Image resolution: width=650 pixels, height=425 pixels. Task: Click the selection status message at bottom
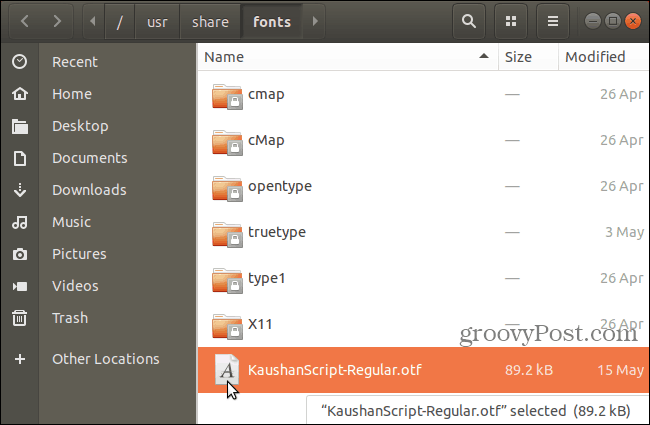[x=476, y=411]
